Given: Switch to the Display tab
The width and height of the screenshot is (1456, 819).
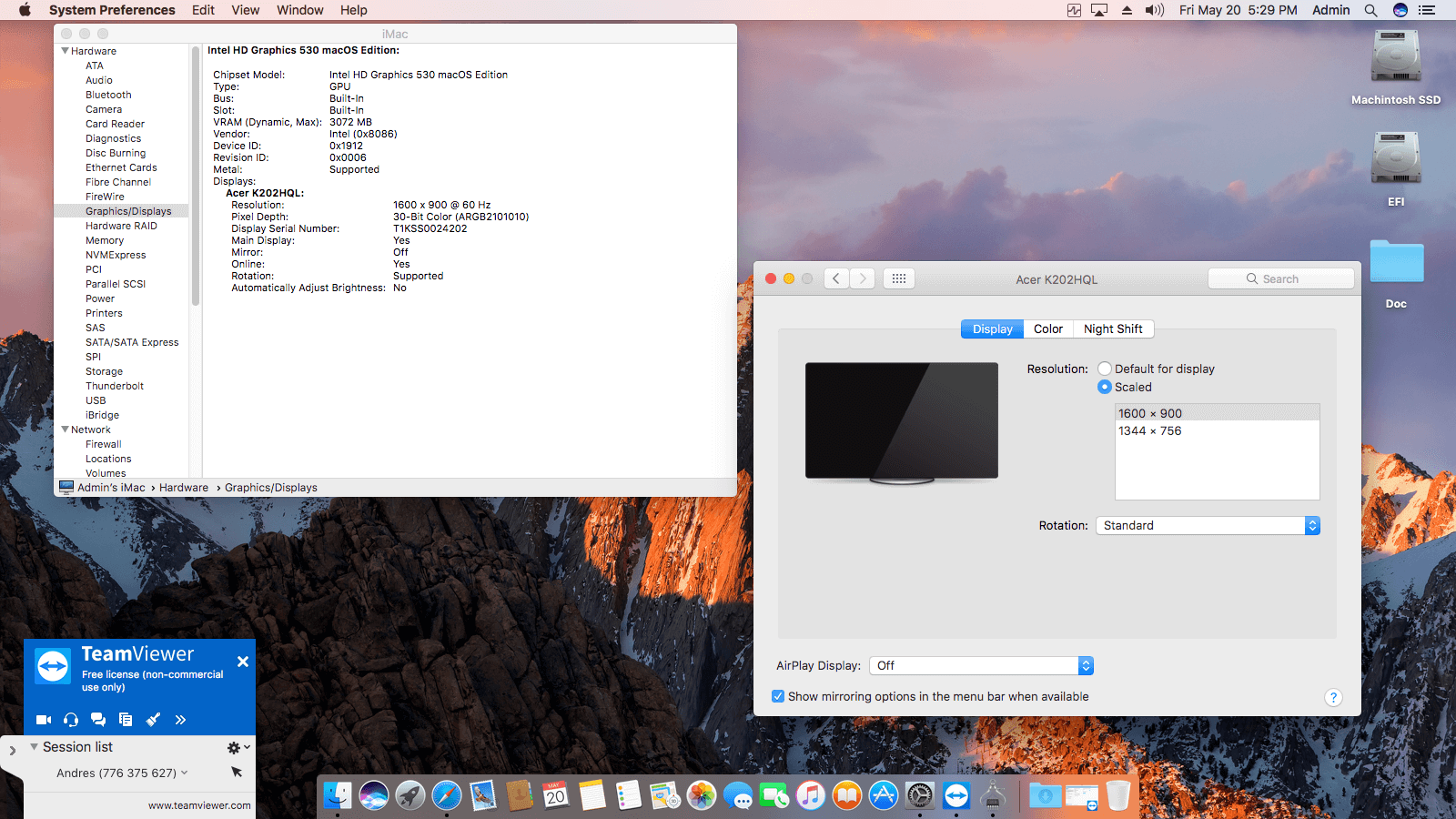Looking at the screenshot, I should coord(992,329).
